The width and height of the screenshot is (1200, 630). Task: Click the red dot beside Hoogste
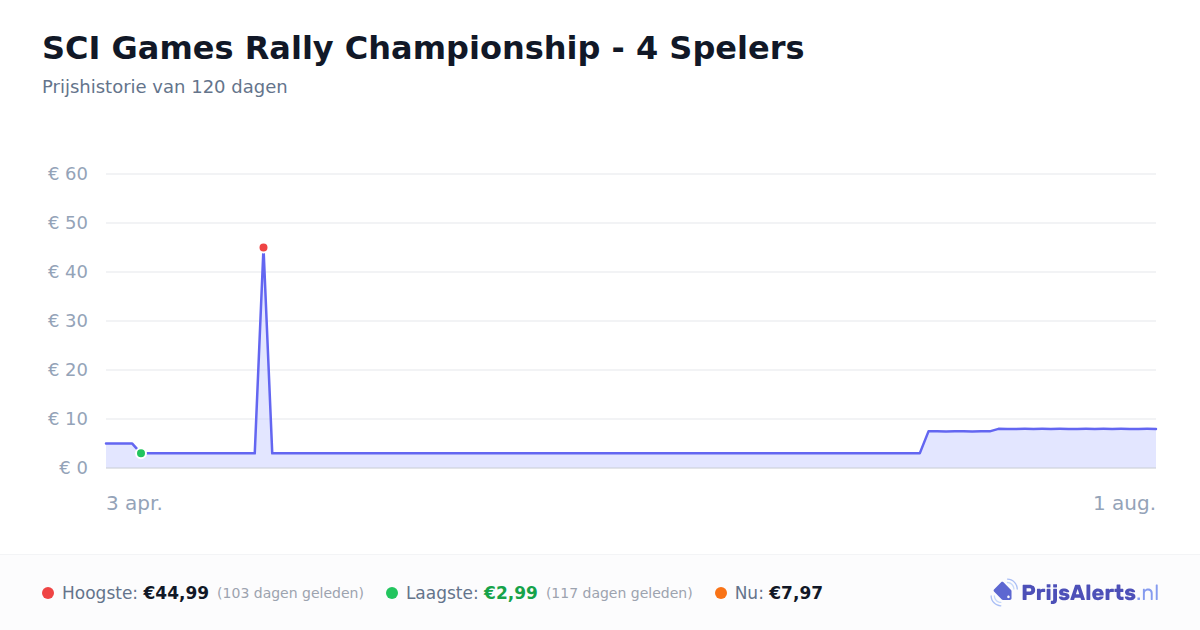(x=48, y=593)
